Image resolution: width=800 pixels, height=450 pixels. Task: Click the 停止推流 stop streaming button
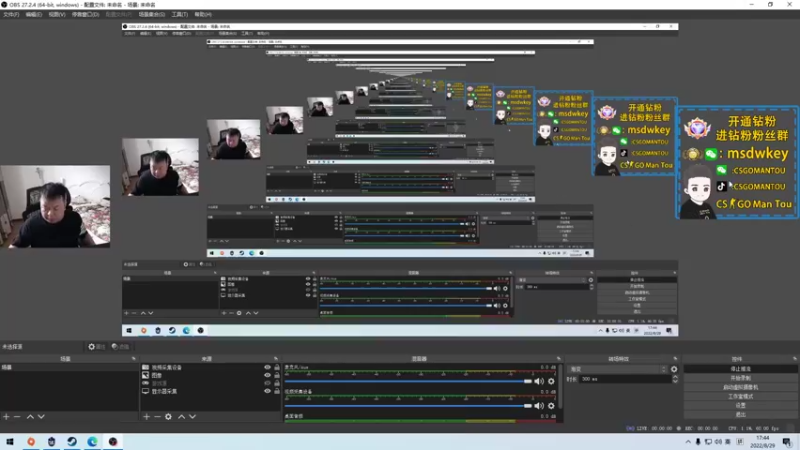click(740, 369)
